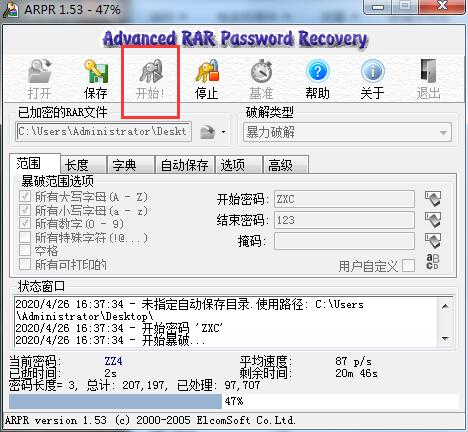
Task: Click average speed value 87 p/s
Action: coord(353,361)
